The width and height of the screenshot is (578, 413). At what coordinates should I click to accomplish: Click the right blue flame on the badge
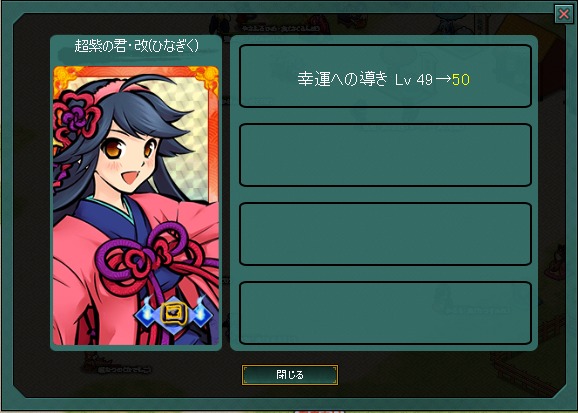point(201,307)
